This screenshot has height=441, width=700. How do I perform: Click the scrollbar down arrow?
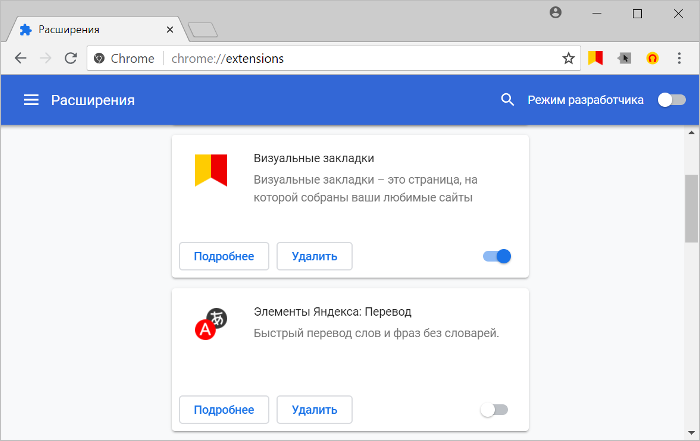[x=691, y=433]
